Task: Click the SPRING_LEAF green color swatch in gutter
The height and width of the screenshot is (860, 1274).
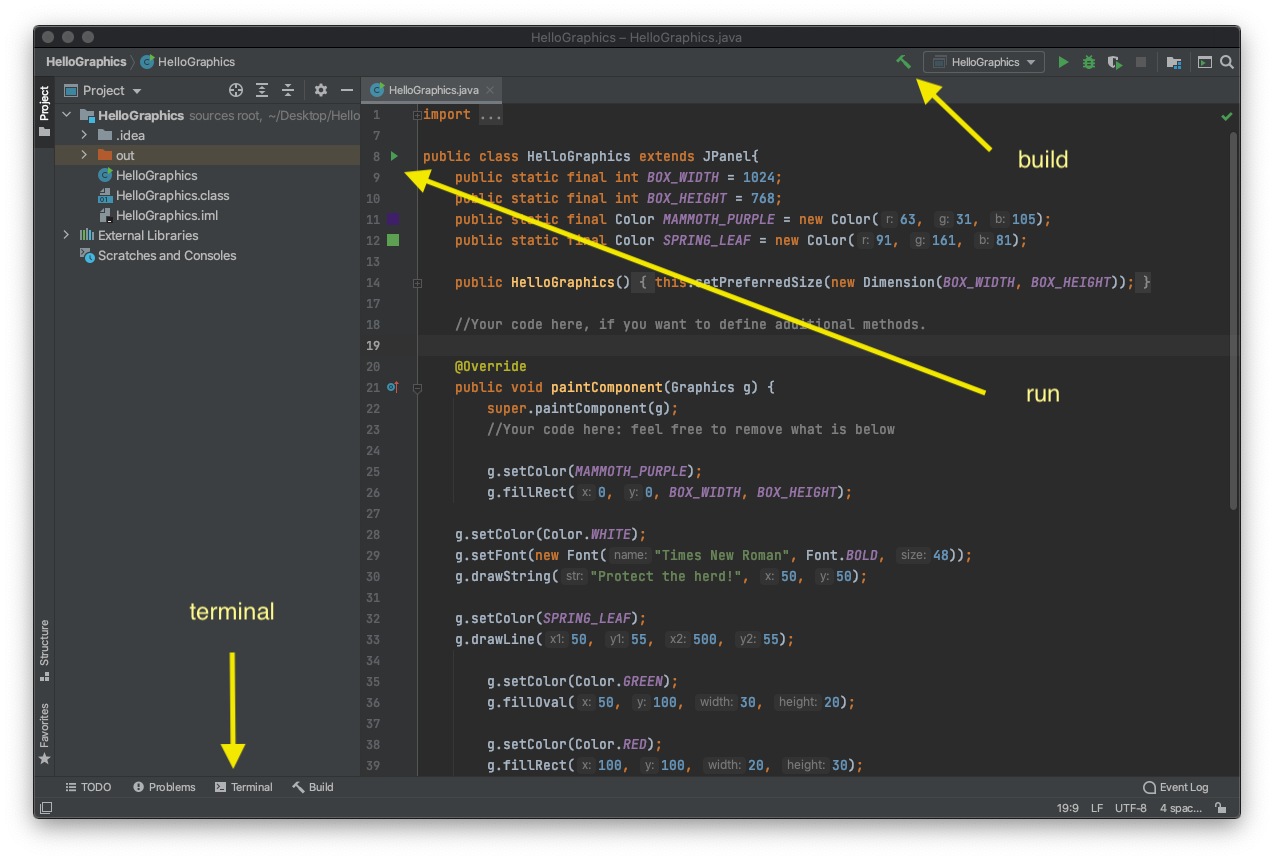Action: coord(393,240)
